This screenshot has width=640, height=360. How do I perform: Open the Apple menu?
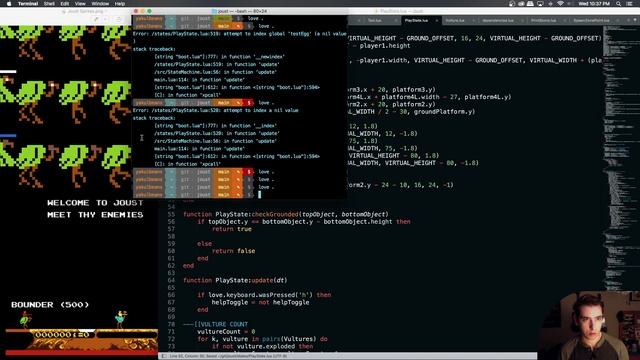click(x=9, y=4)
